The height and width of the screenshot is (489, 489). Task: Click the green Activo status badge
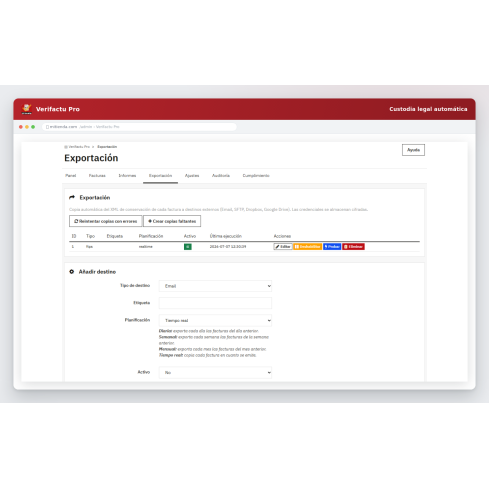click(x=188, y=247)
